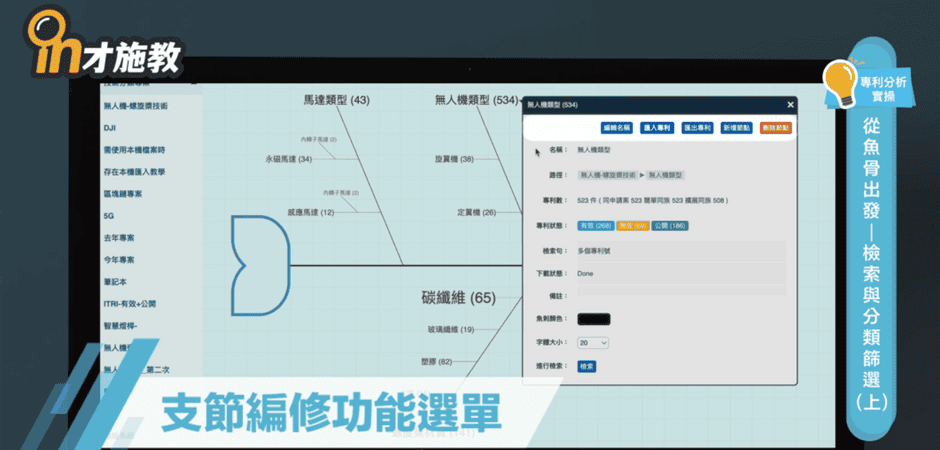Viewport: 940px width, 450px height.
Task: Open the 字體大小 dropdown
Action: (x=593, y=343)
